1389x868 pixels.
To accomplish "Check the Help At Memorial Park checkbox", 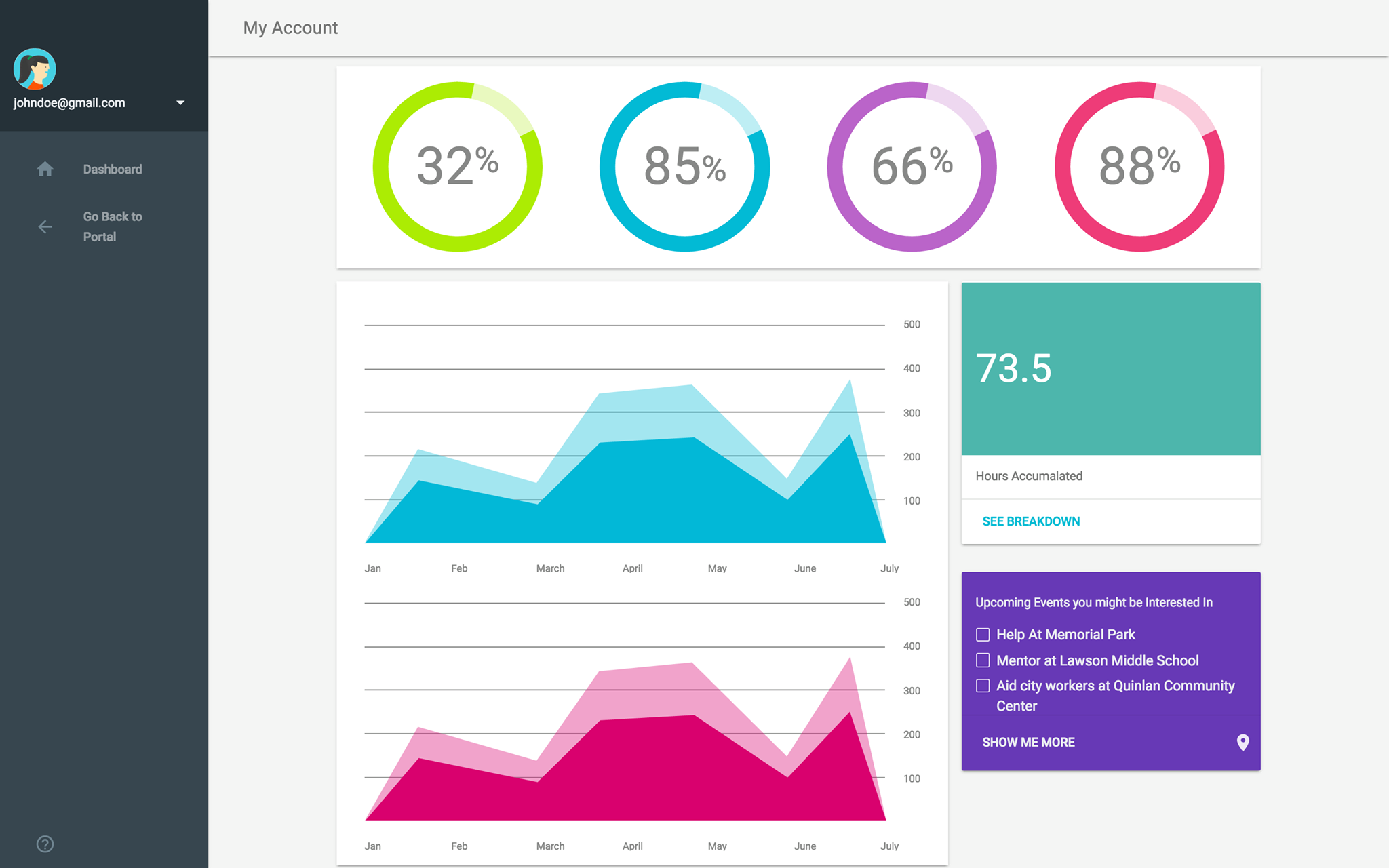I will [x=983, y=635].
